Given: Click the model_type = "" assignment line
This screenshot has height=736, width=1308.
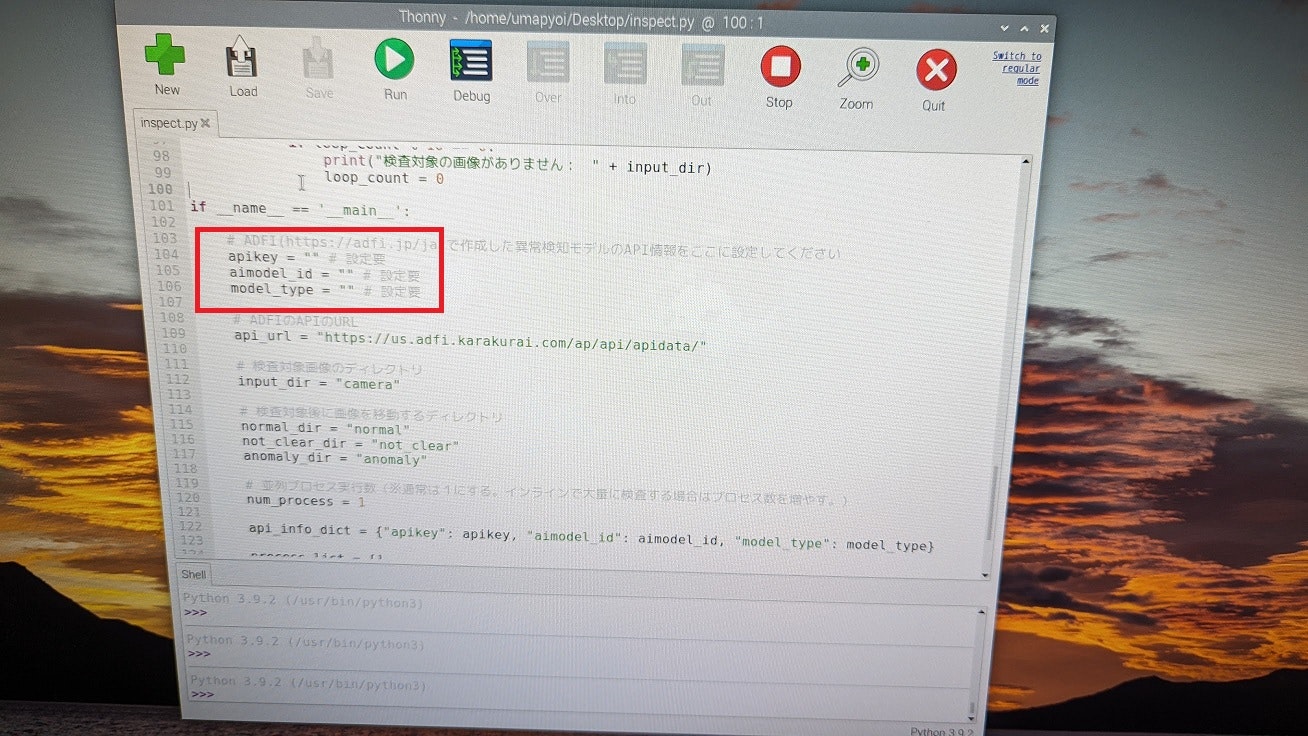Looking at the screenshot, I should (x=325, y=289).
